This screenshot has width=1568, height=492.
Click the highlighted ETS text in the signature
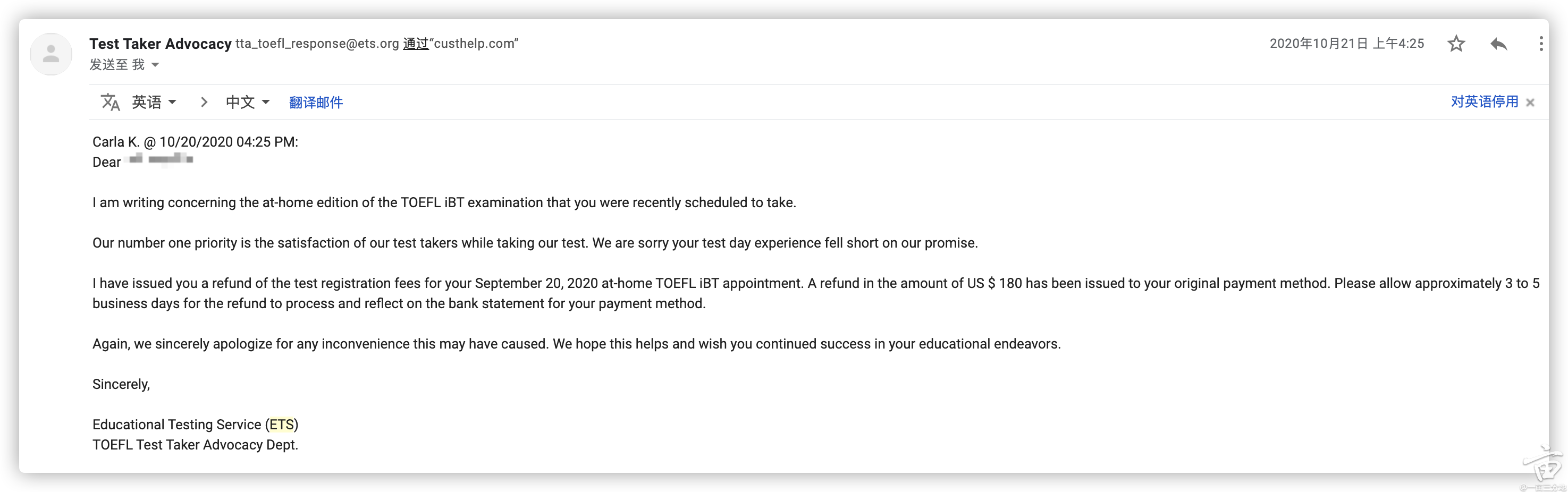tap(282, 425)
